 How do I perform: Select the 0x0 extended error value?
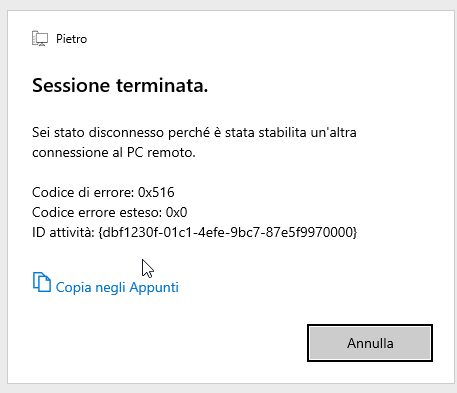(176, 212)
